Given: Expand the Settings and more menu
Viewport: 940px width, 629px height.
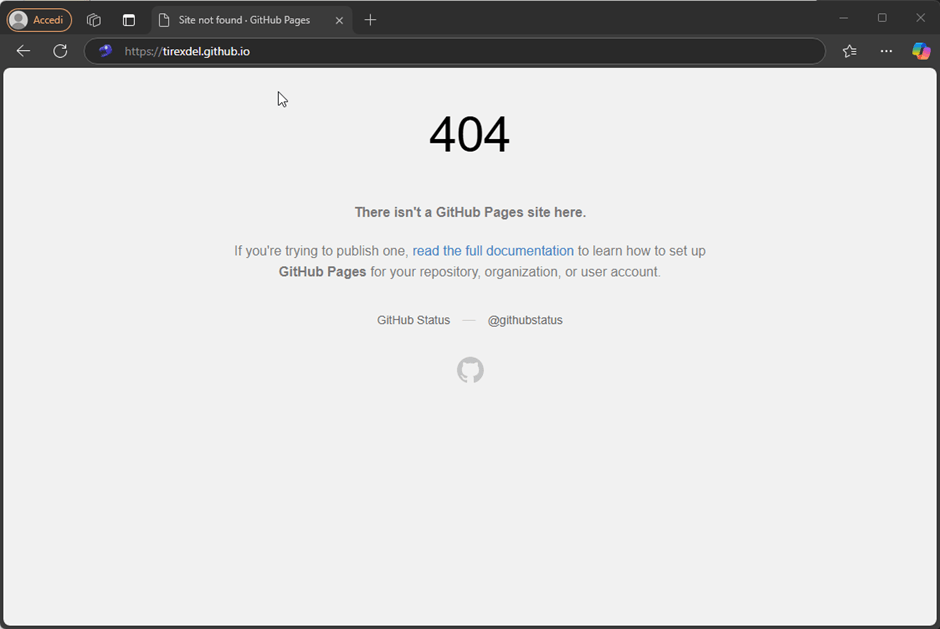Looking at the screenshot, I should [886, 51].
